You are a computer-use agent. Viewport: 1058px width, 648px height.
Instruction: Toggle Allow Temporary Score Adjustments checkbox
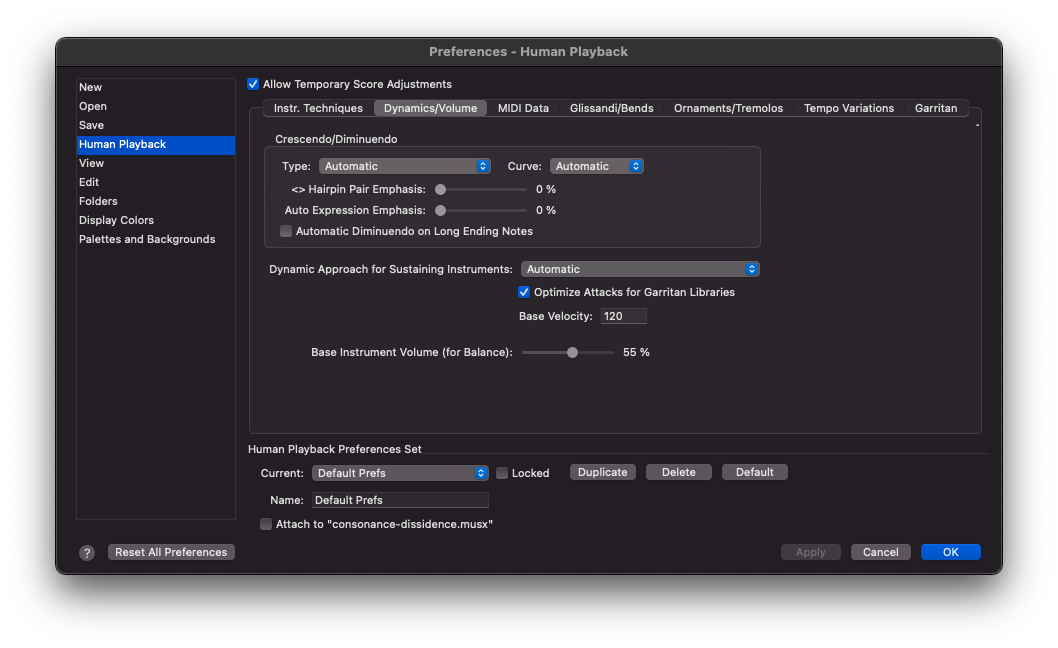coord(253,84)
